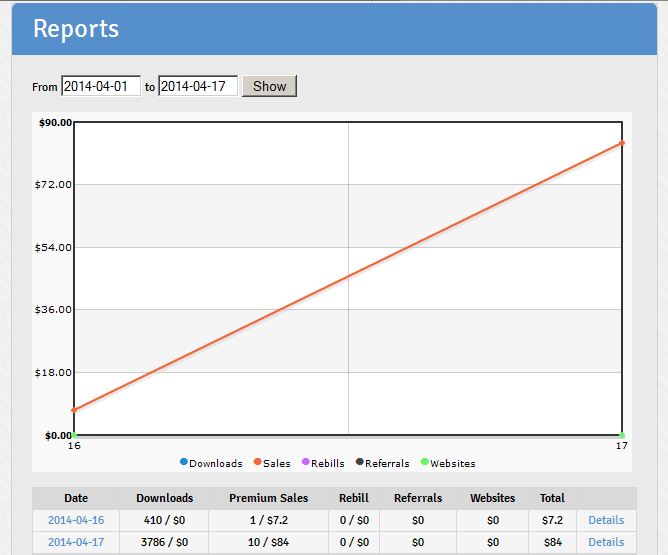
Task: Focus the To date field showing 2014-04-17
Action: point(197,86)
